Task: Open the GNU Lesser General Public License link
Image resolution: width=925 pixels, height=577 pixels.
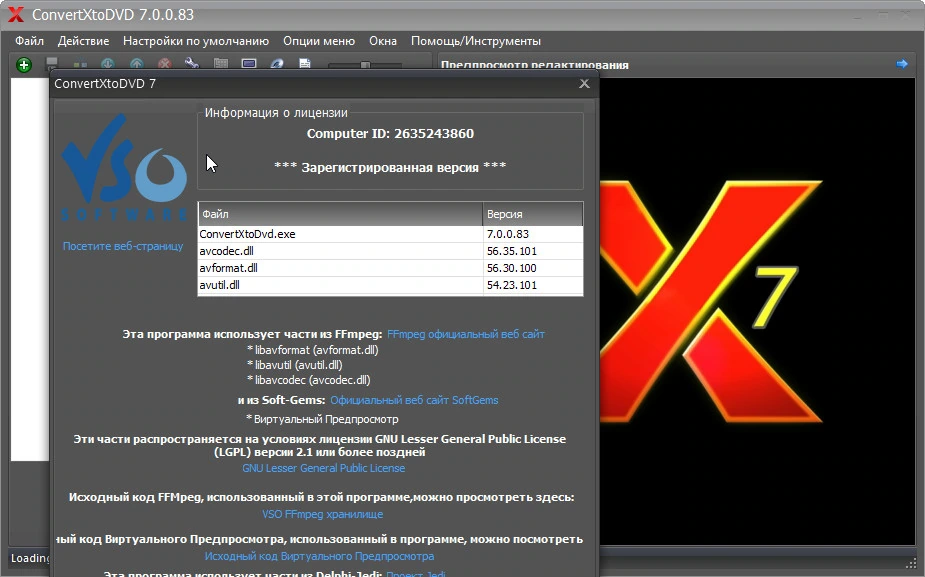Action: click(x=323, y=468)
